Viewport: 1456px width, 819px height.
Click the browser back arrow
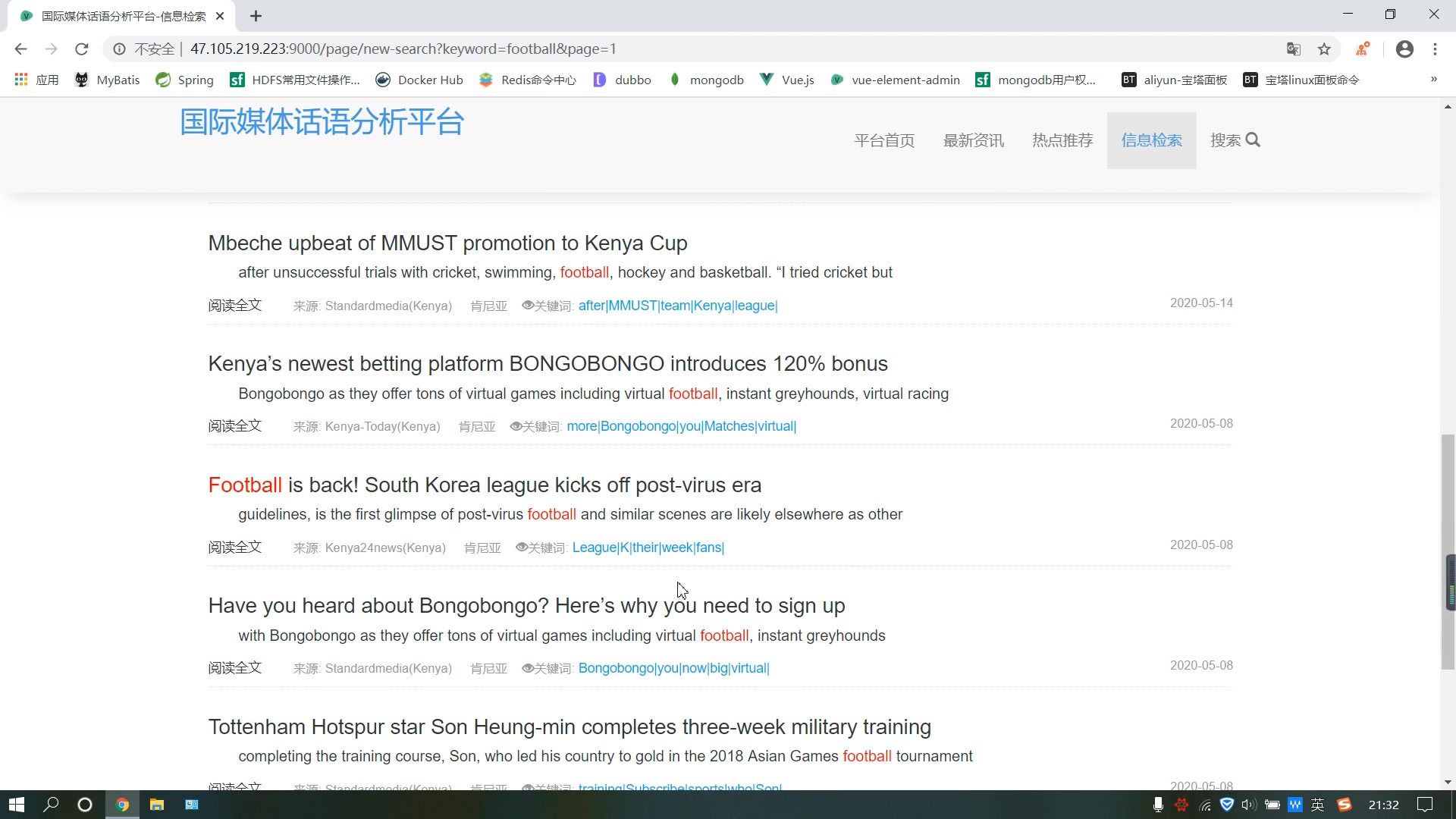20,49
